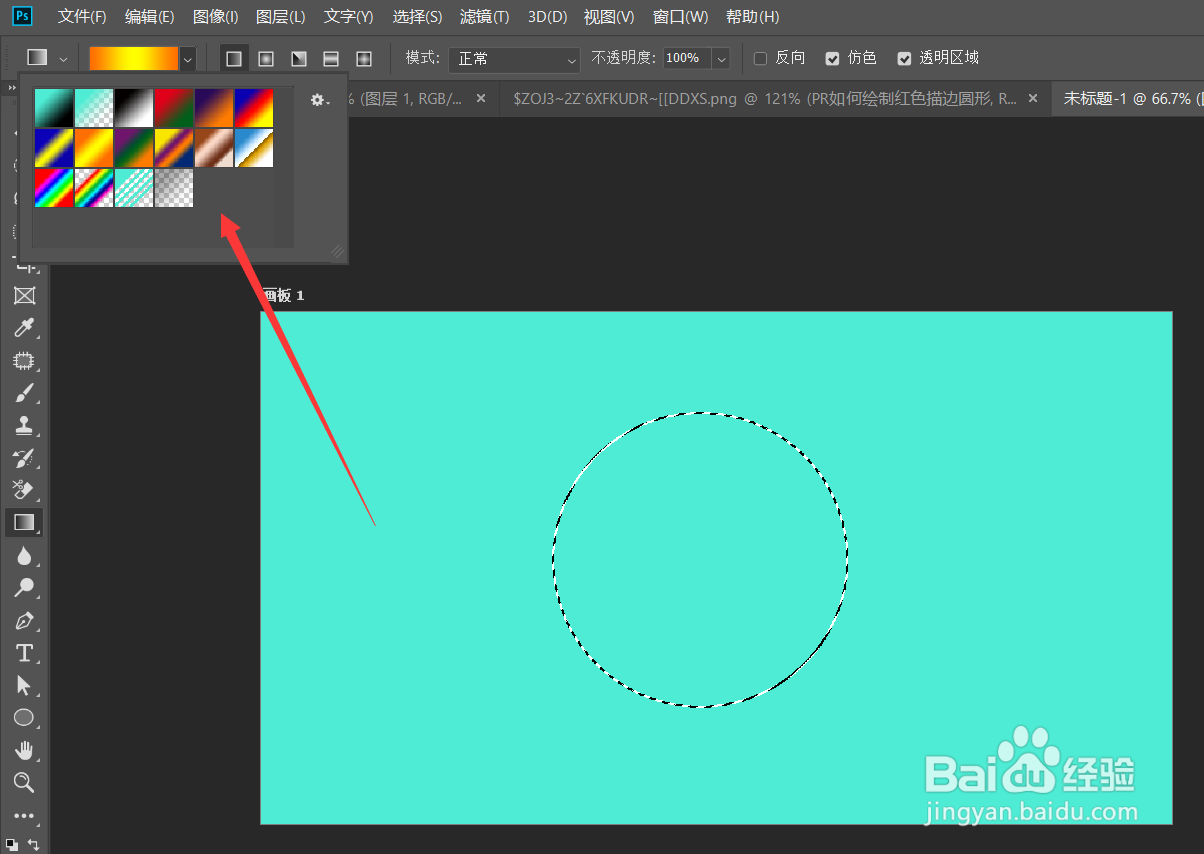The image size is (1204, 854).
Task: Select the Ellipse shape tool
Action: pyautogui.click(x=24, y=717)
